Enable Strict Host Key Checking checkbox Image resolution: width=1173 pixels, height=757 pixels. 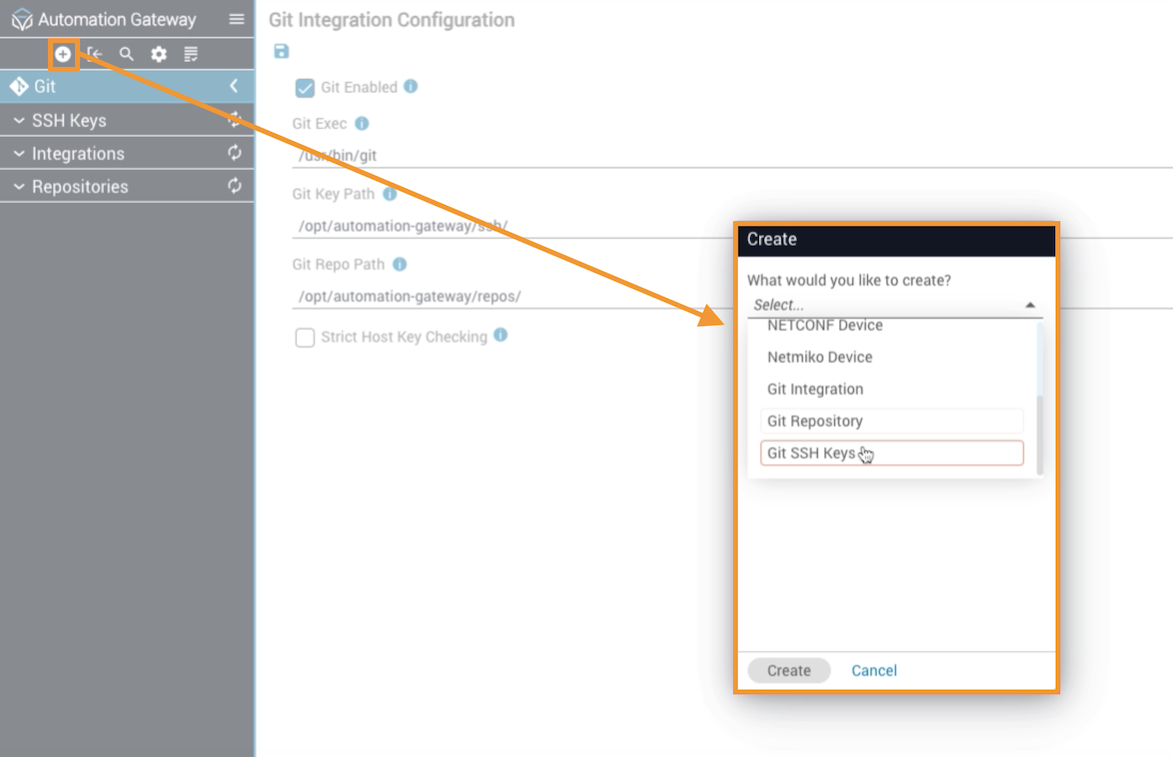pos(305,337)
